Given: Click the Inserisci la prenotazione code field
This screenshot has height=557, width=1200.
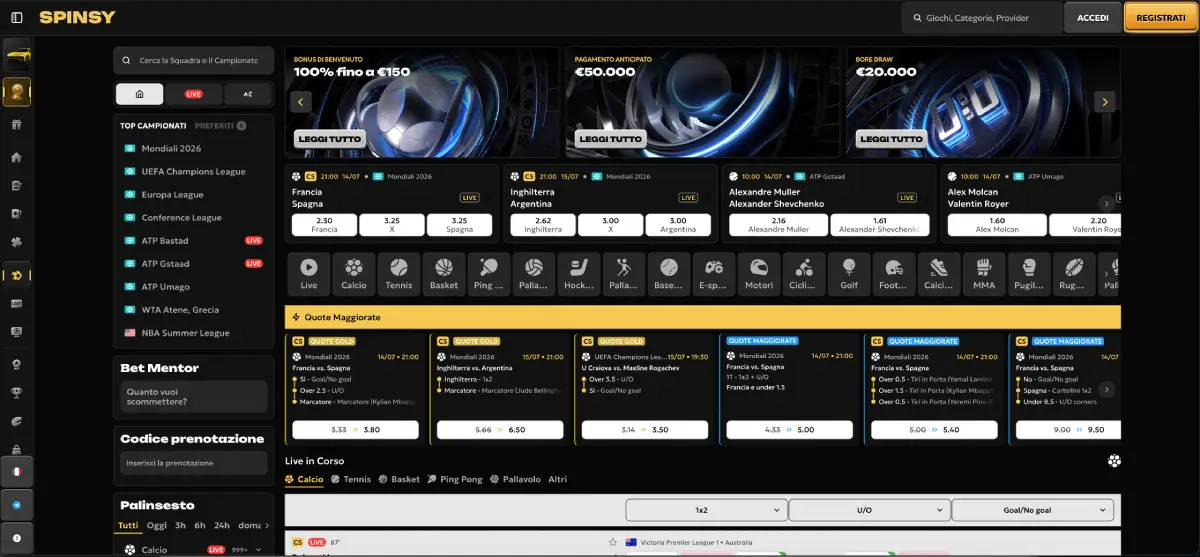Looking at the screenshot, I should [x=194, y=463].
